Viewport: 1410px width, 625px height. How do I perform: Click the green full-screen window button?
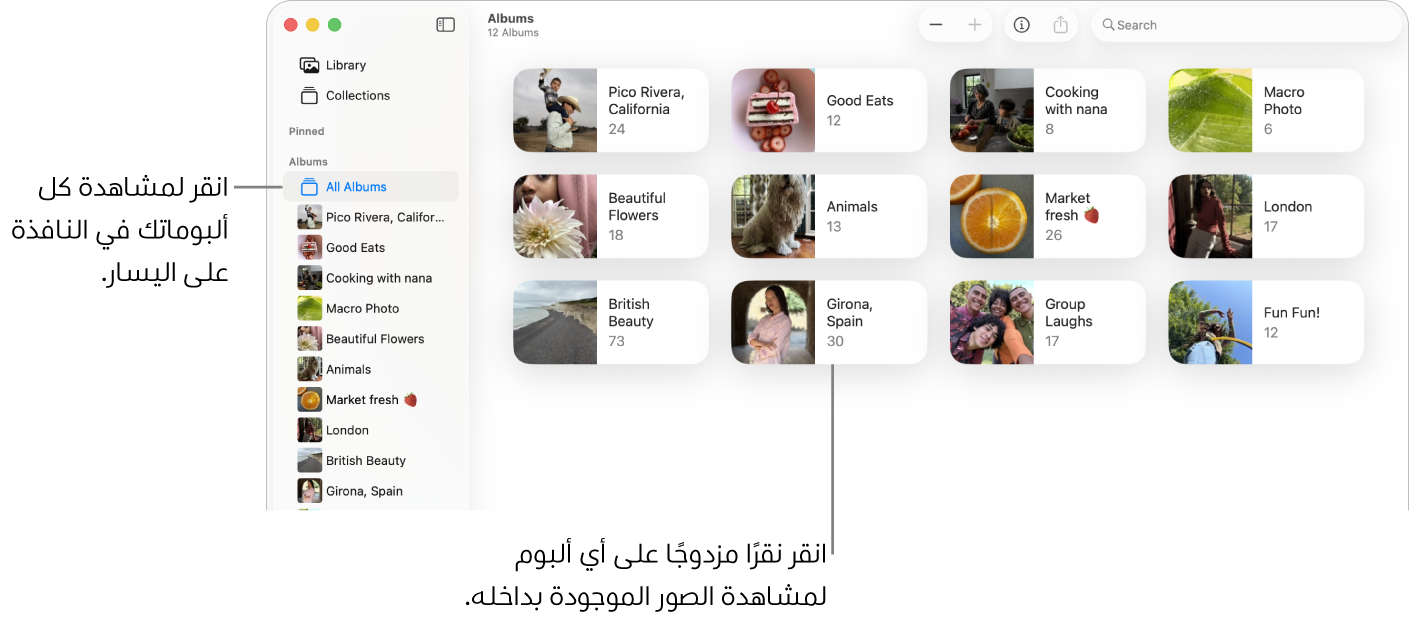335,25
